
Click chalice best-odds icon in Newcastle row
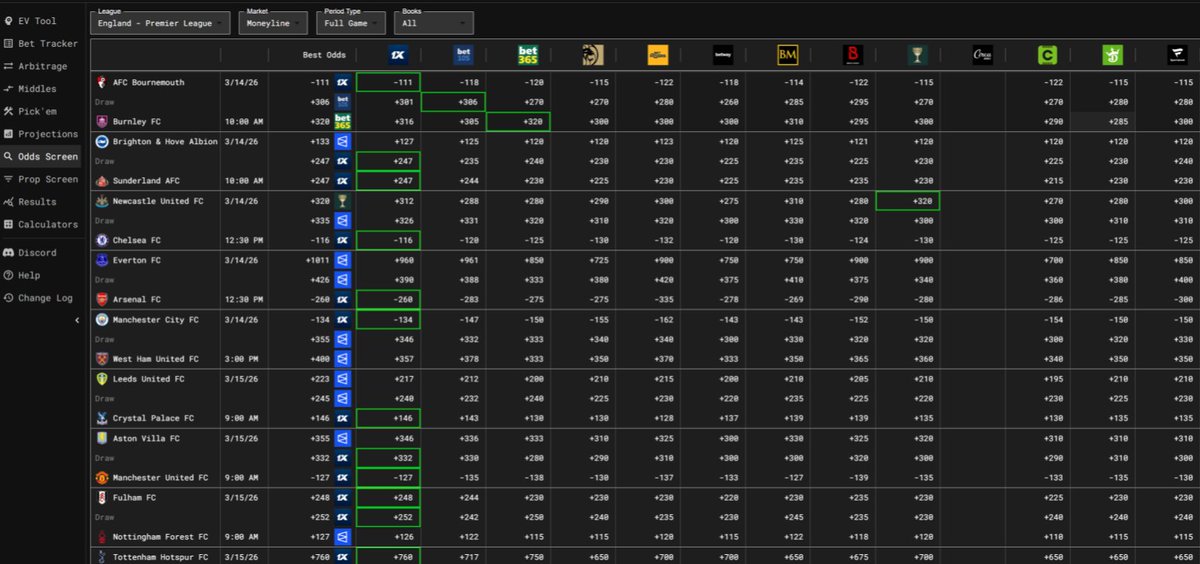point(342,201)
